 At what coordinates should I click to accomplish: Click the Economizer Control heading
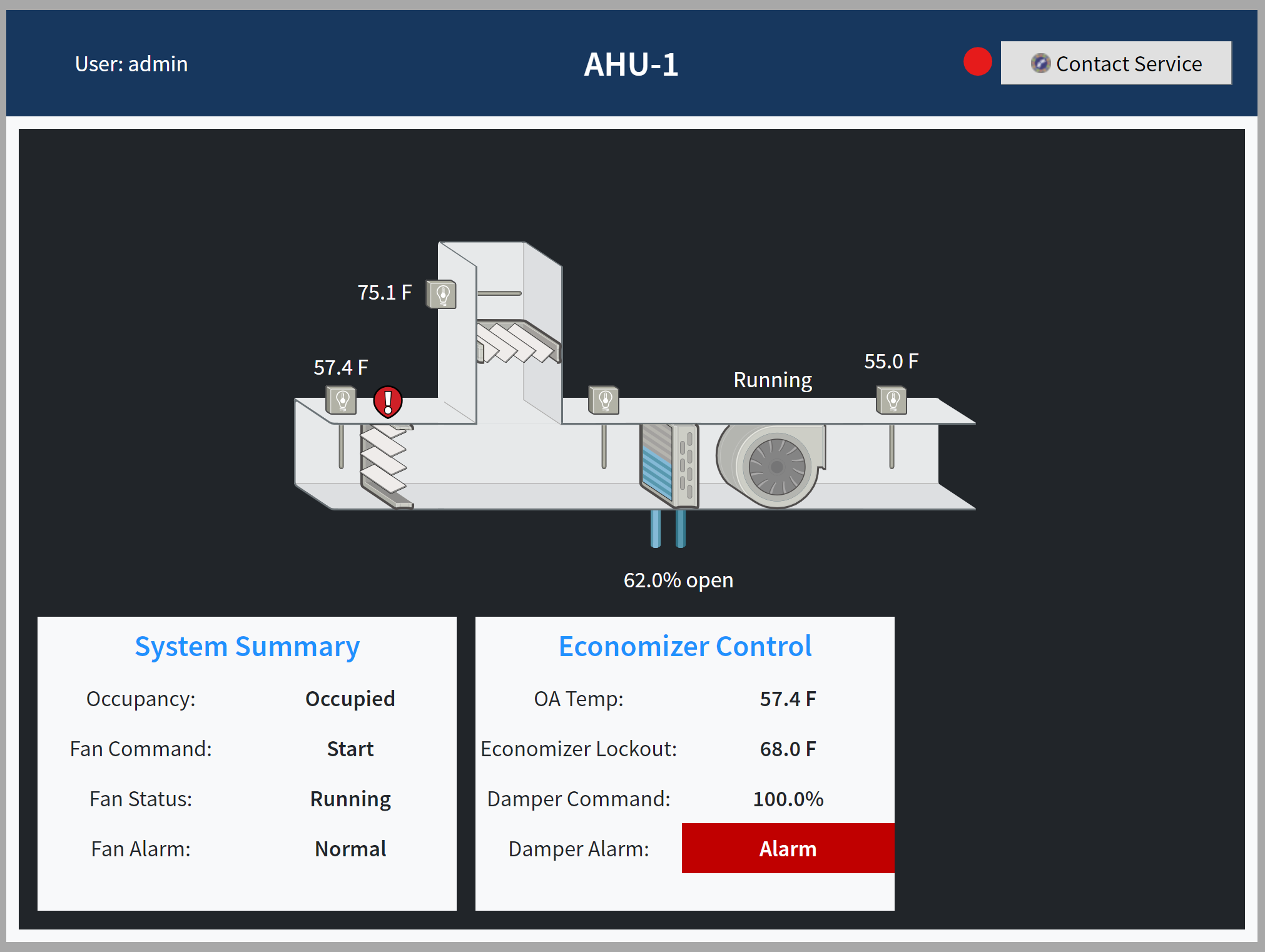pyautogui.click(x=685, y=646)
